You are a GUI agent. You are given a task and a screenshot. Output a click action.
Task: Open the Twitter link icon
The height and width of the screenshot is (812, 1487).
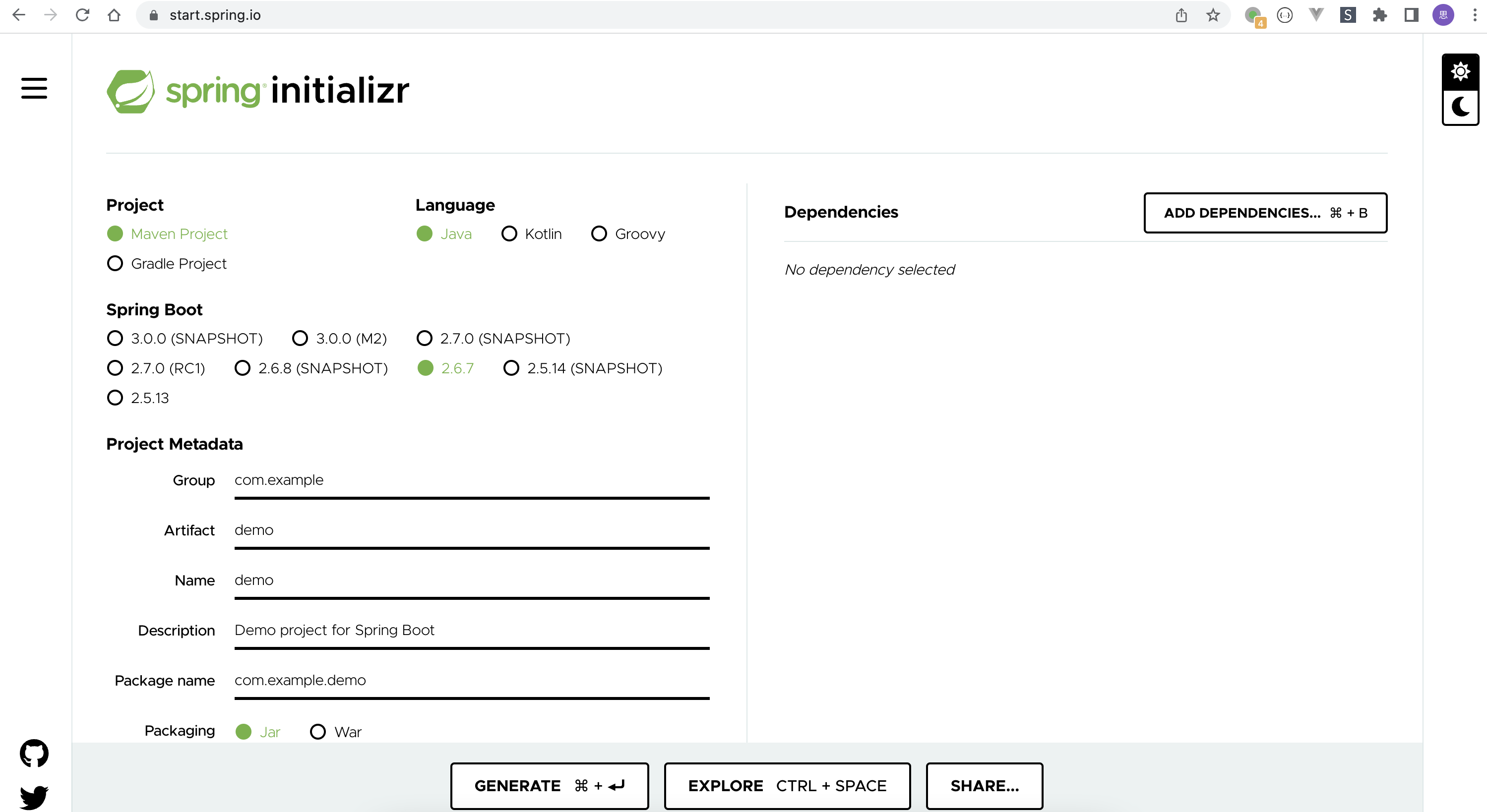(x=34, y=797)
